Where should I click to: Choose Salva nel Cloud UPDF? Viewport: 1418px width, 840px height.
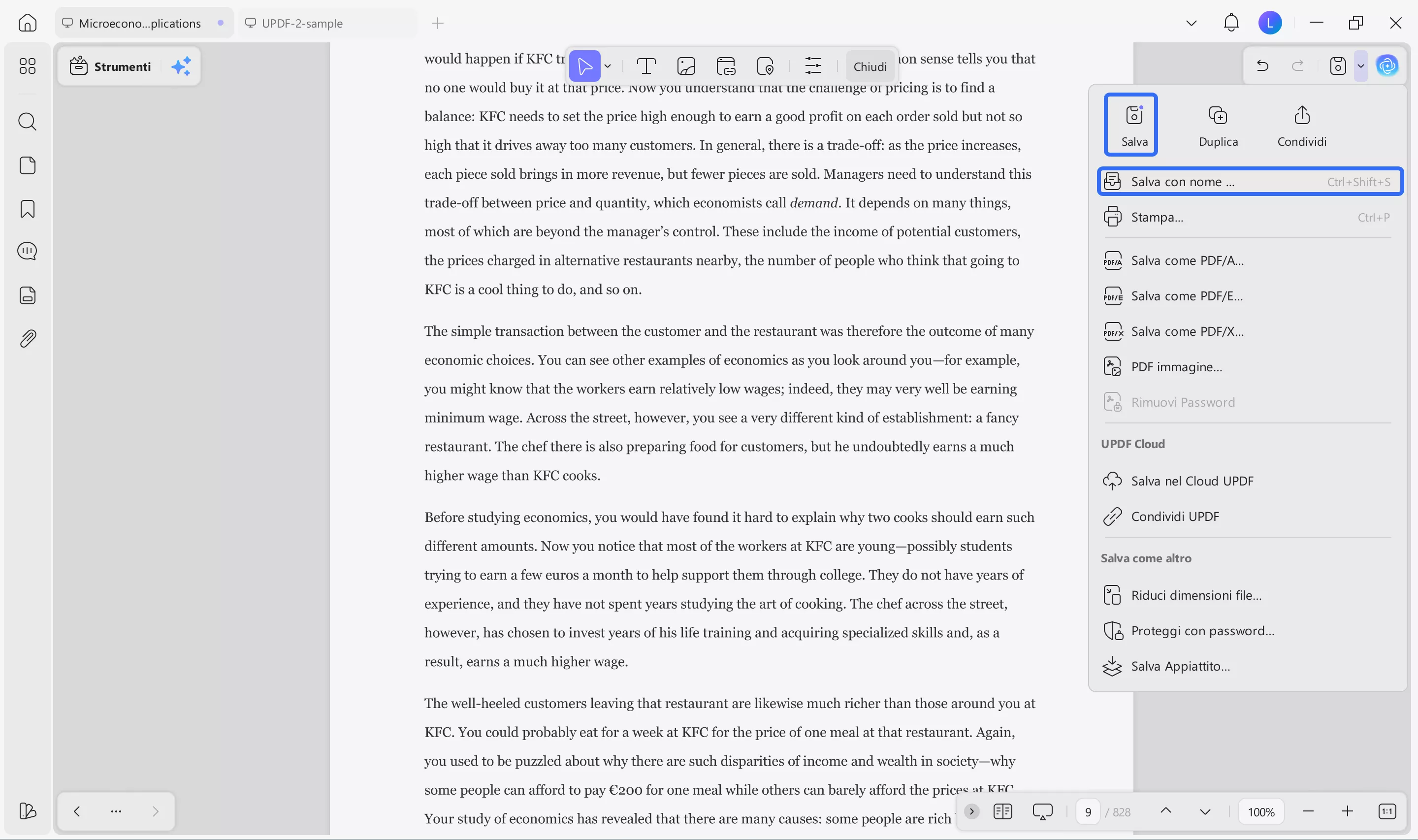click(1247, 481)
